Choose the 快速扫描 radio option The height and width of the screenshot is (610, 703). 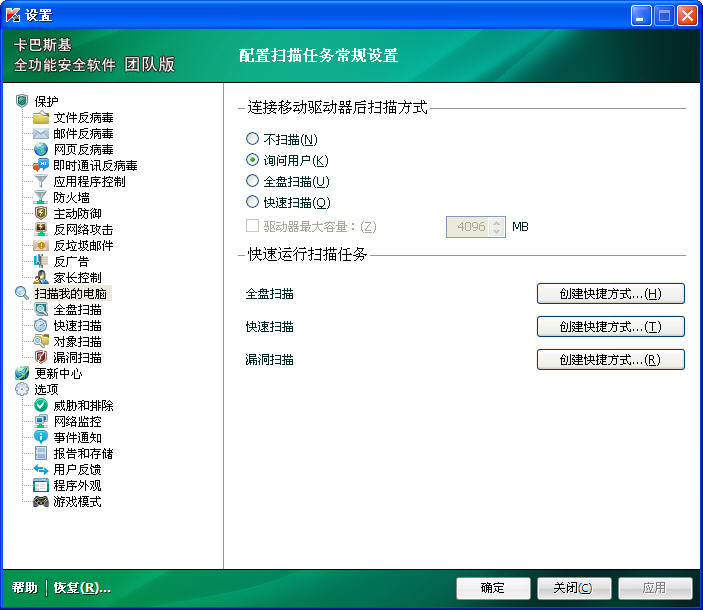pos(252,203)
